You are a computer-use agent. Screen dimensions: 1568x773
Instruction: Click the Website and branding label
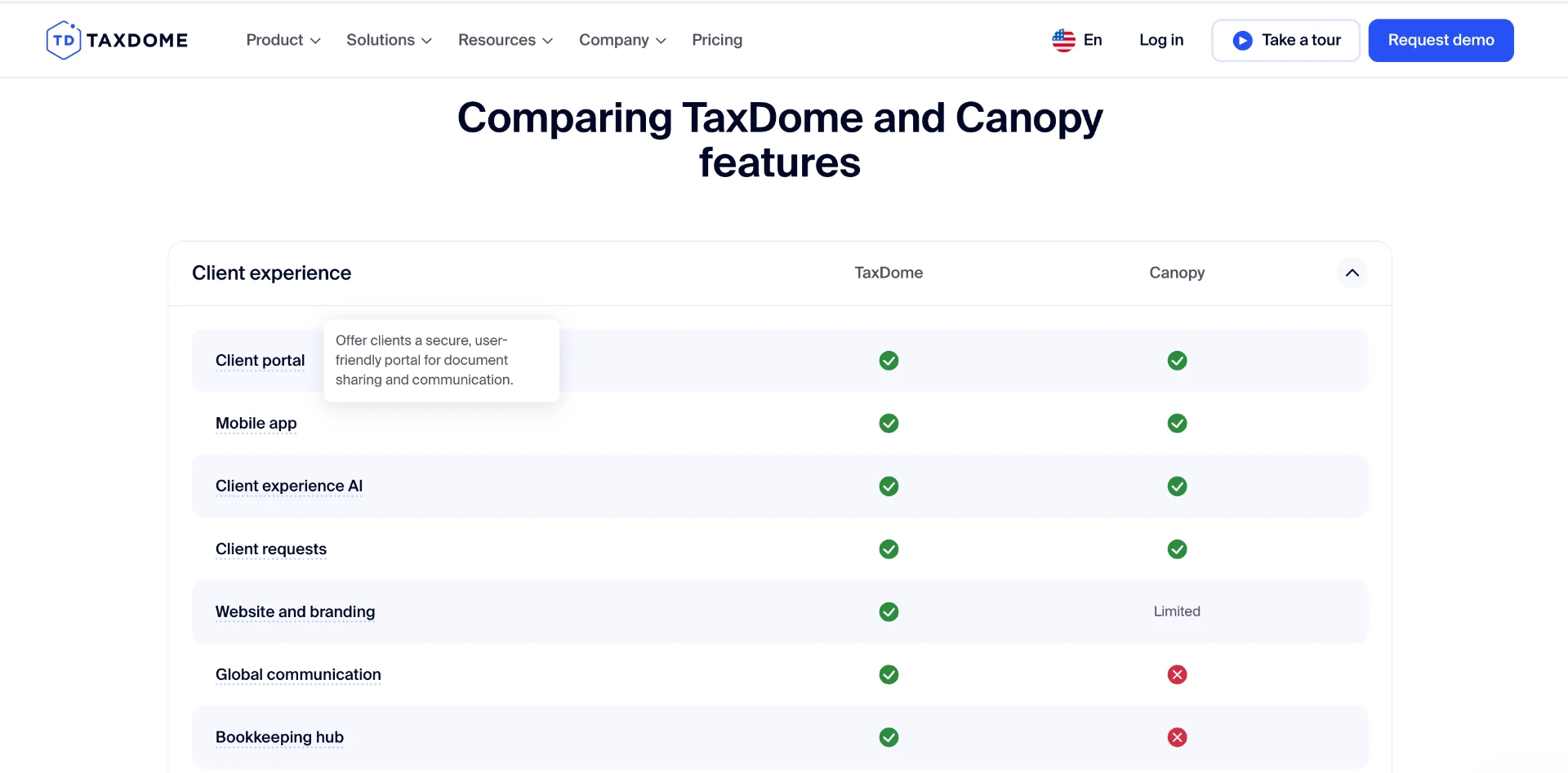click(296, 612)
